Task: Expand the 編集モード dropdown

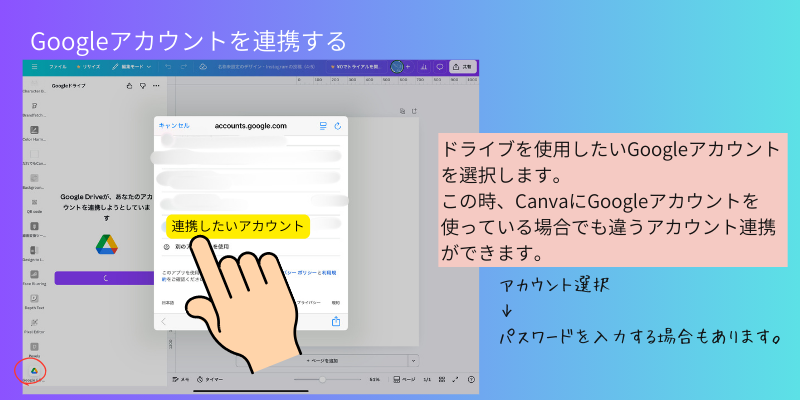Action: pyautogui.click(x=132, y=67)
